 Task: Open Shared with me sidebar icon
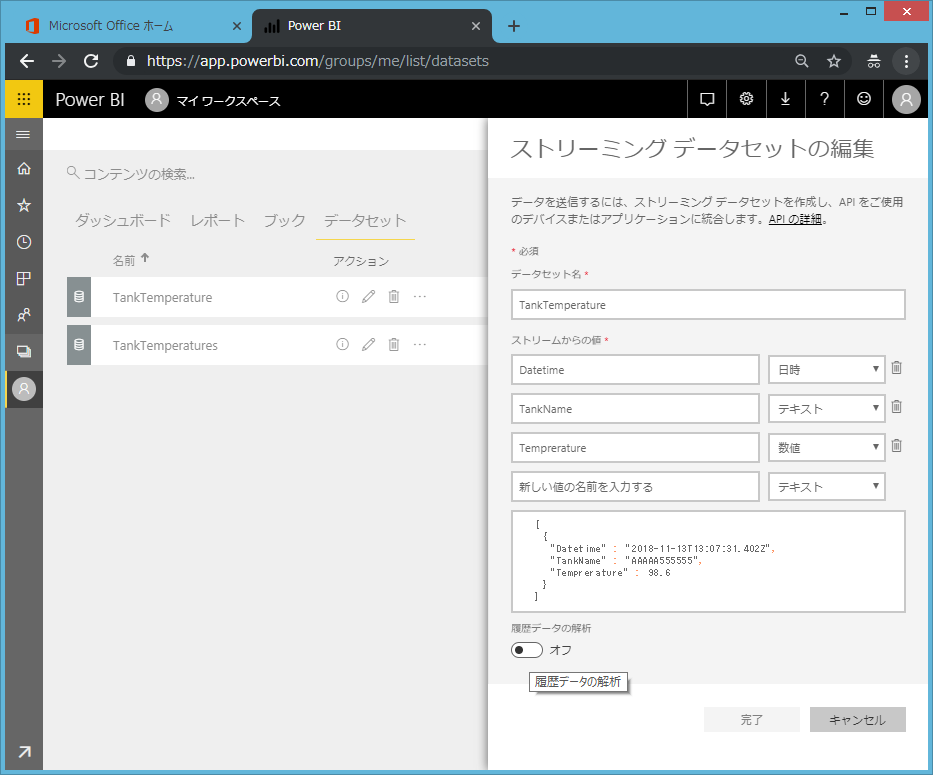(24, 315)
